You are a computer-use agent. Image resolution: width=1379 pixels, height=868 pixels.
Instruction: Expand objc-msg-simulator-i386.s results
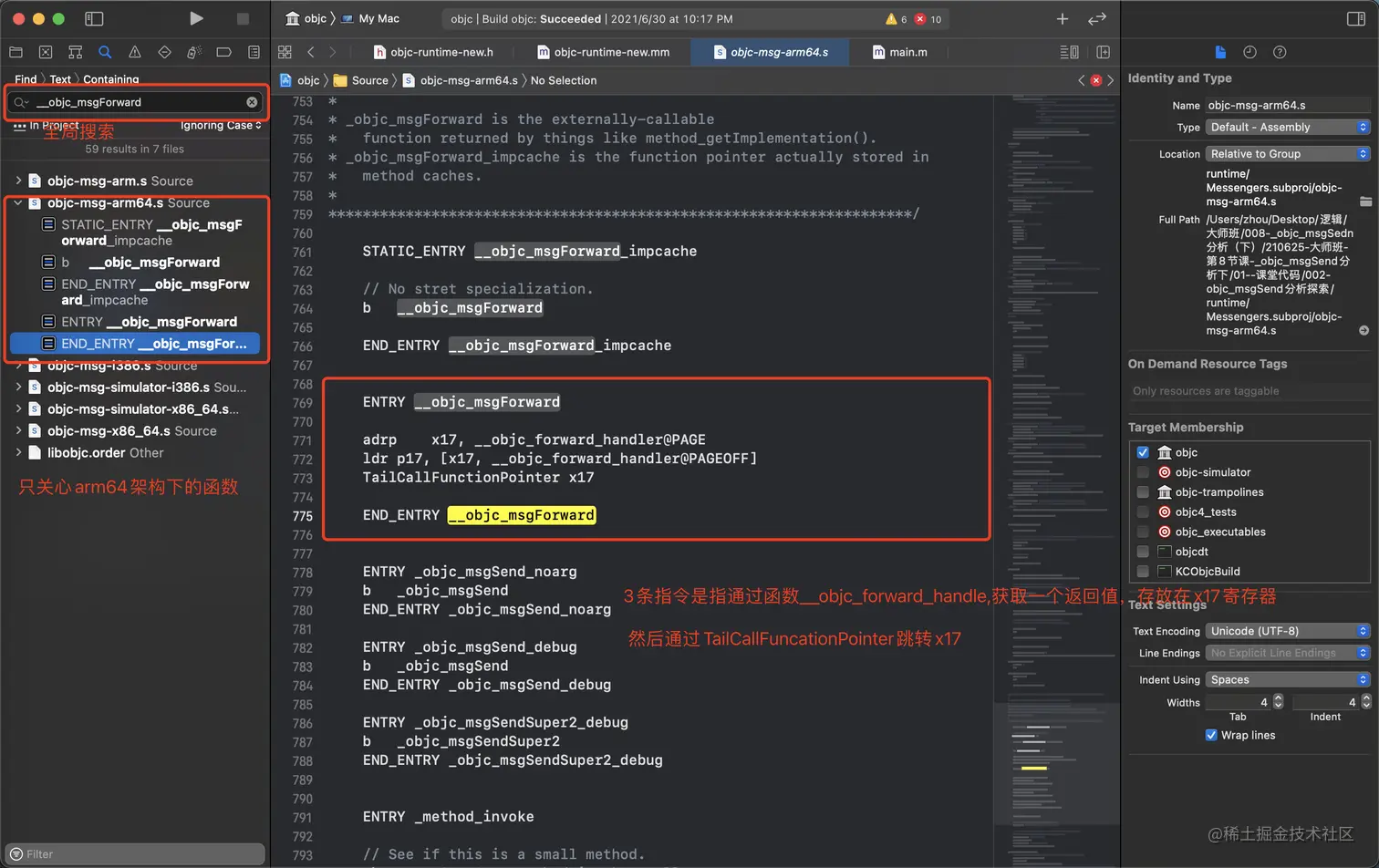tap(18, 387)
